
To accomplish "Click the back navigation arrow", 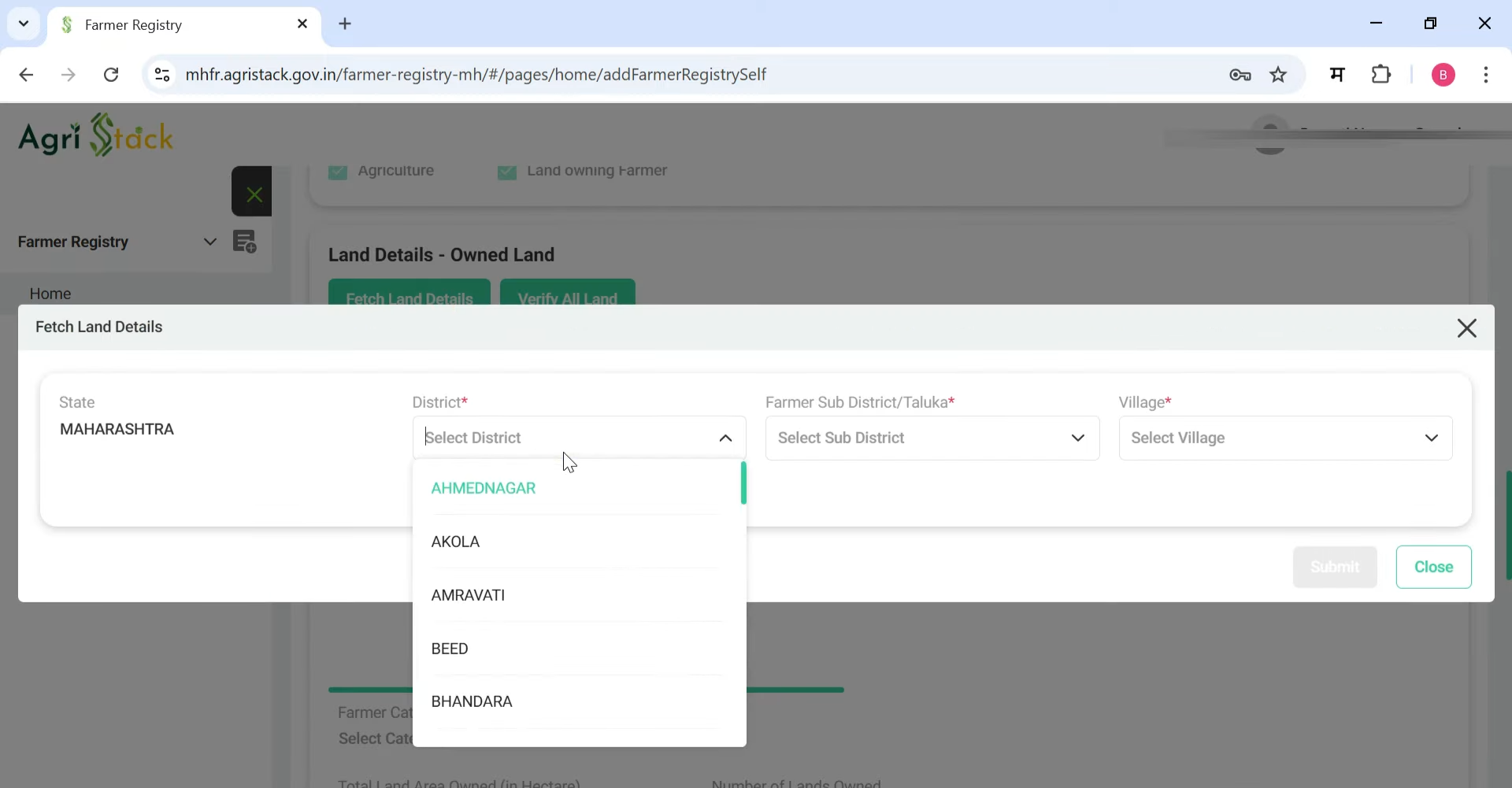I will [x=27, y=74].
